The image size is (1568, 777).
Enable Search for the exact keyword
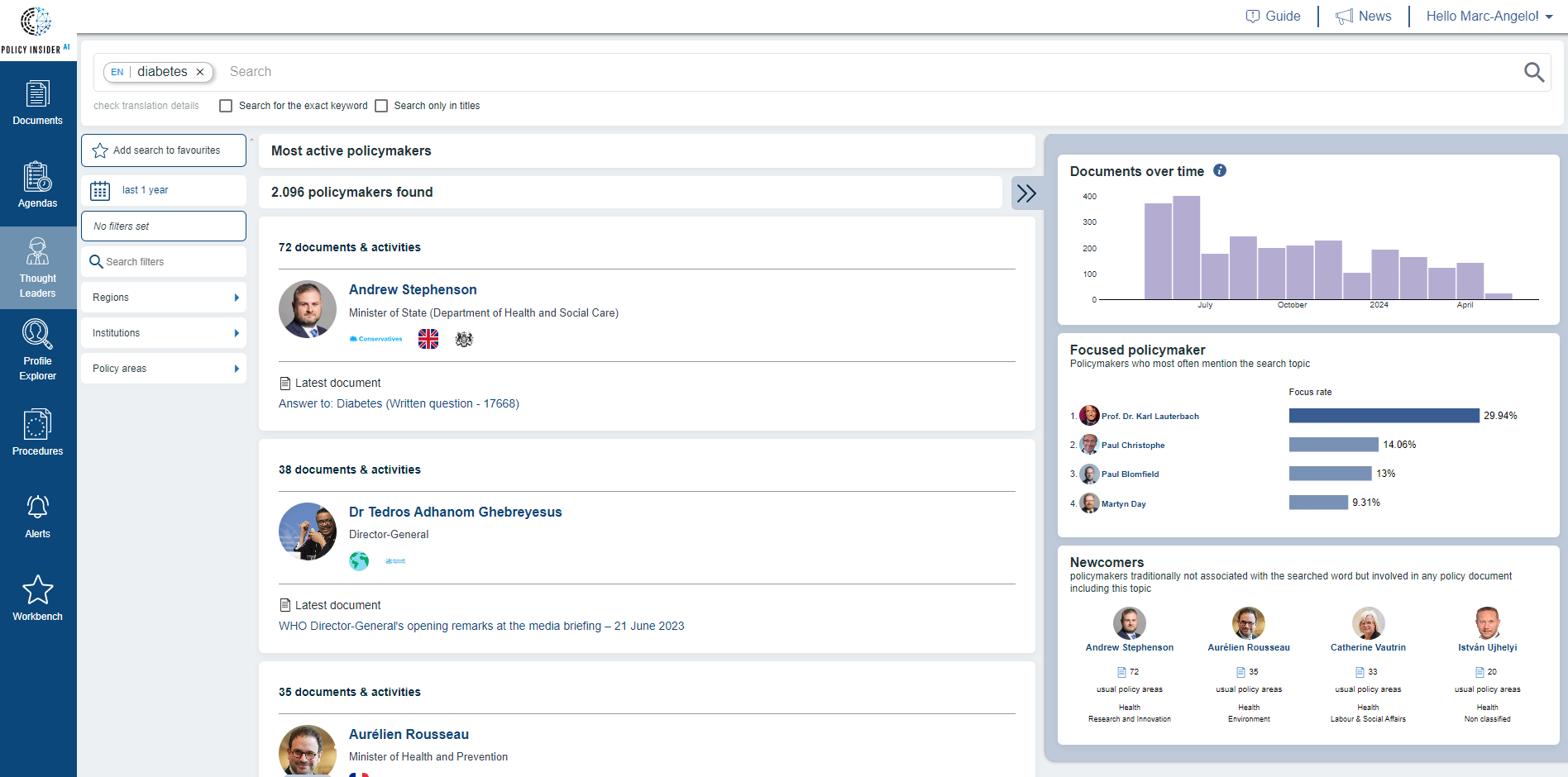[226, 106]
